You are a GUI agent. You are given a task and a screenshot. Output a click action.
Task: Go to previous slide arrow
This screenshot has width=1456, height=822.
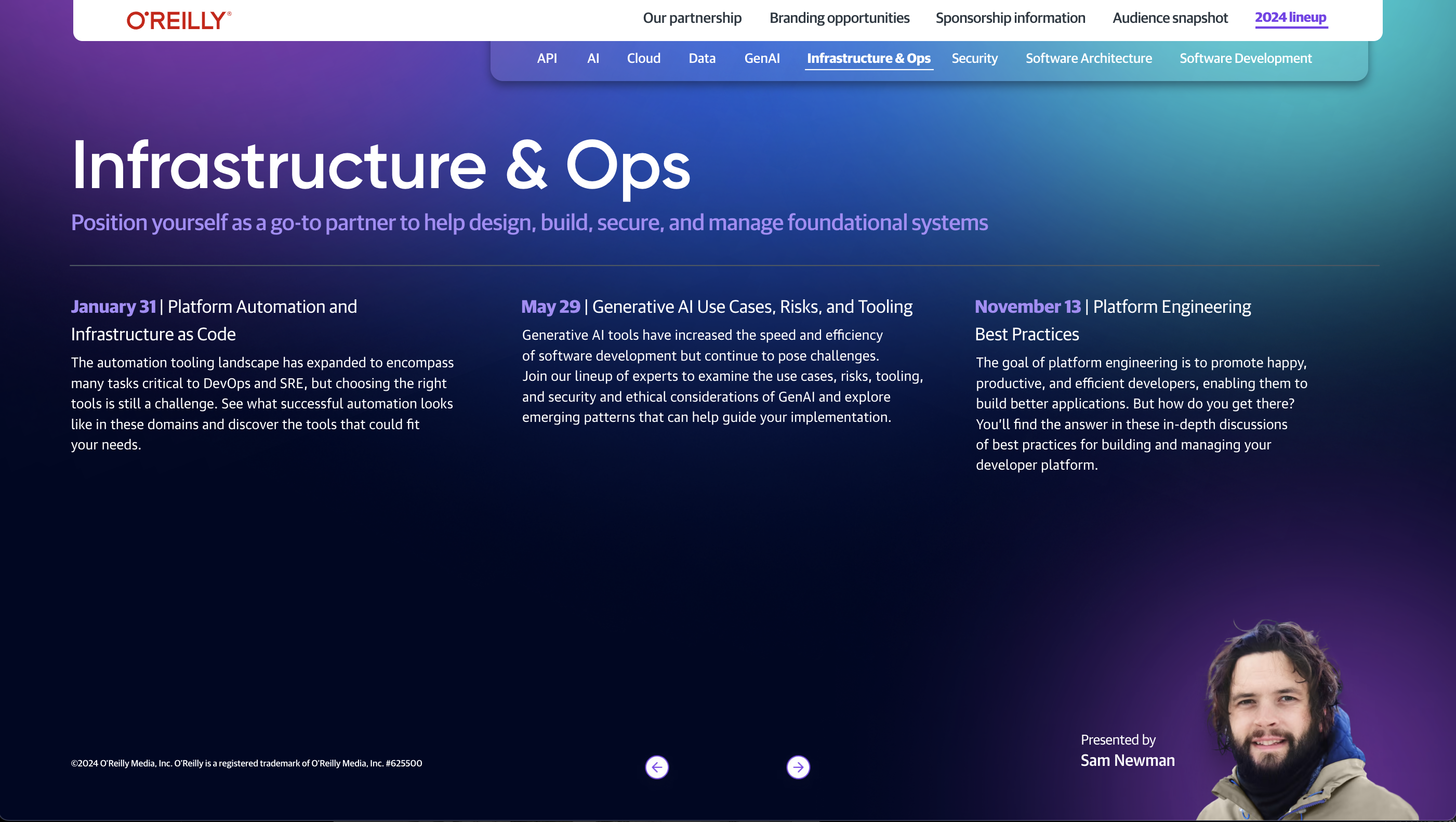pos(657,767)
